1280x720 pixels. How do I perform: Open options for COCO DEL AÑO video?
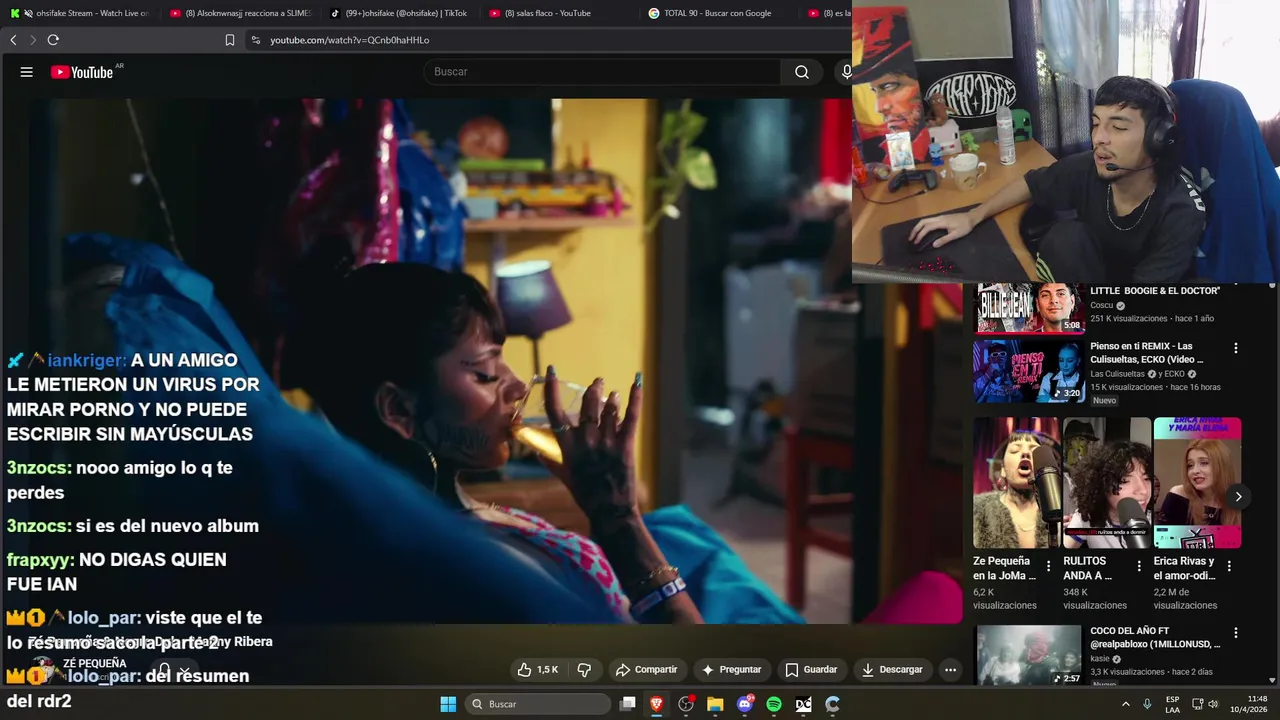pos(1236,633)
